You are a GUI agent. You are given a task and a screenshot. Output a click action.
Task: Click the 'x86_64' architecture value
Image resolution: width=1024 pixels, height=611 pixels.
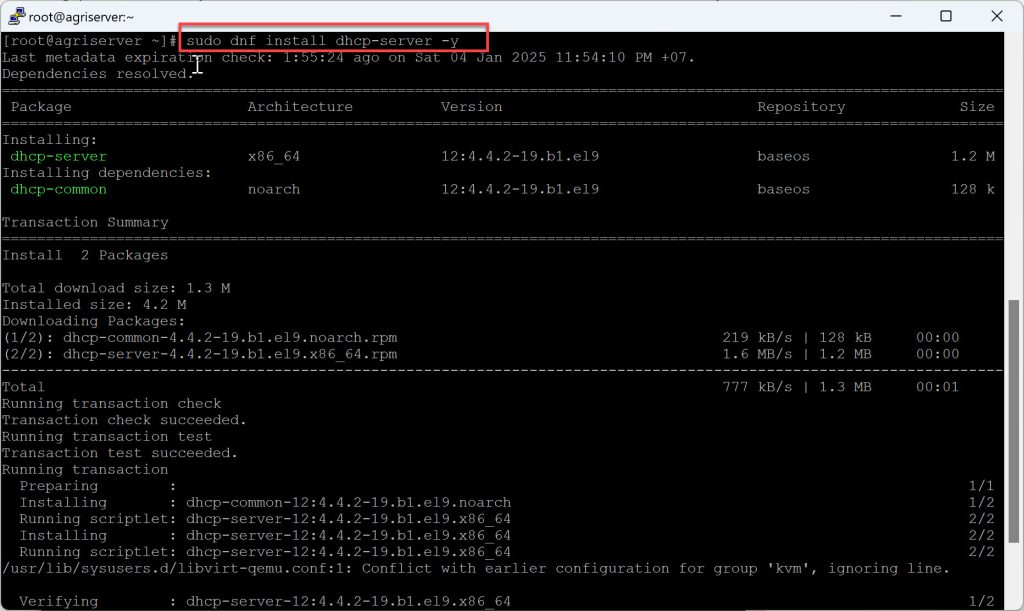point(274,156)
